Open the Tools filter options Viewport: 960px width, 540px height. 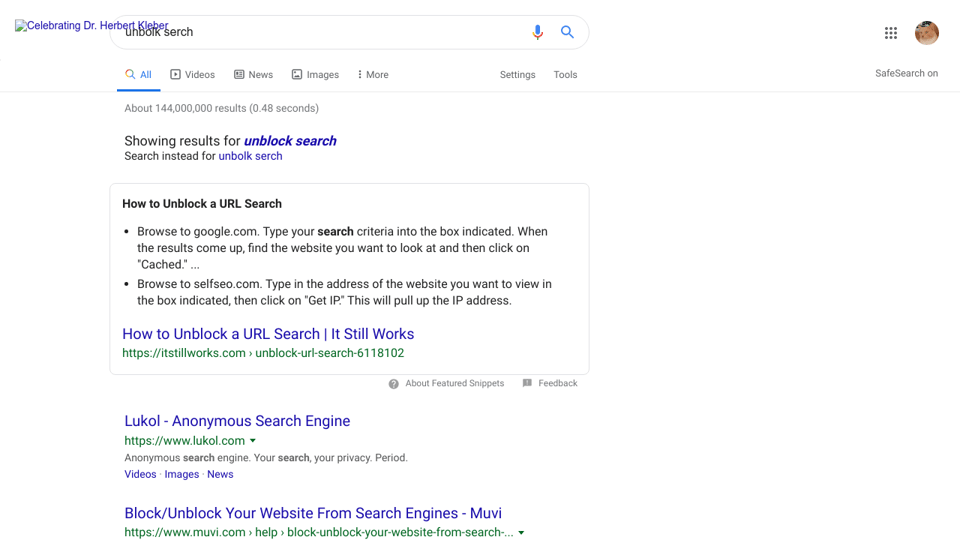[565, 75]
